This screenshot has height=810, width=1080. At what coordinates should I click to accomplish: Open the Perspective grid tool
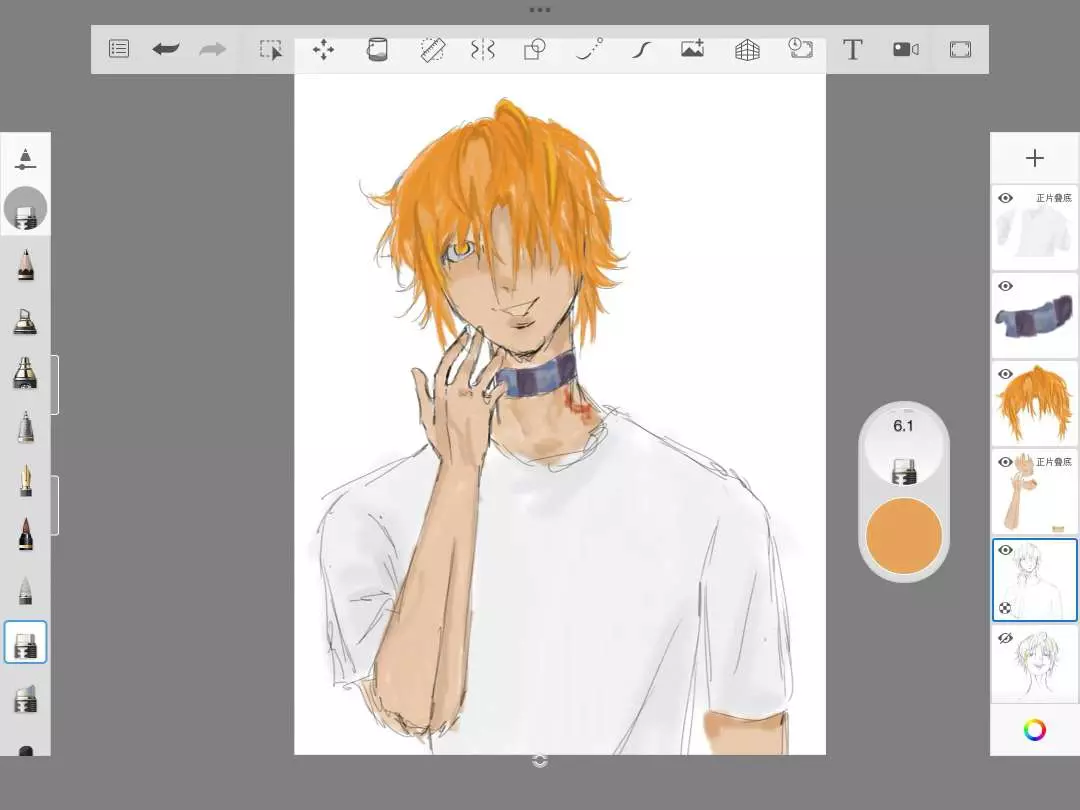[x=747, y=49]
